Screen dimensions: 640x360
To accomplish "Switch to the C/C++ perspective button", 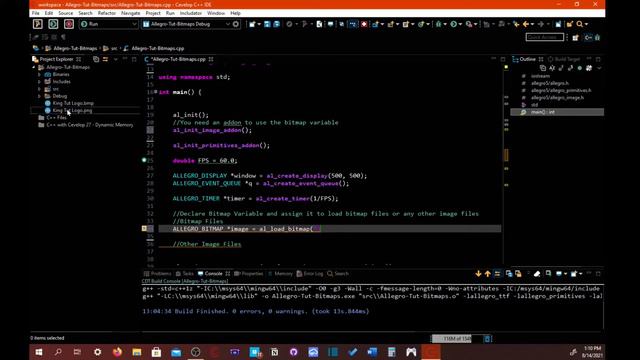I will tap(588, 38).
